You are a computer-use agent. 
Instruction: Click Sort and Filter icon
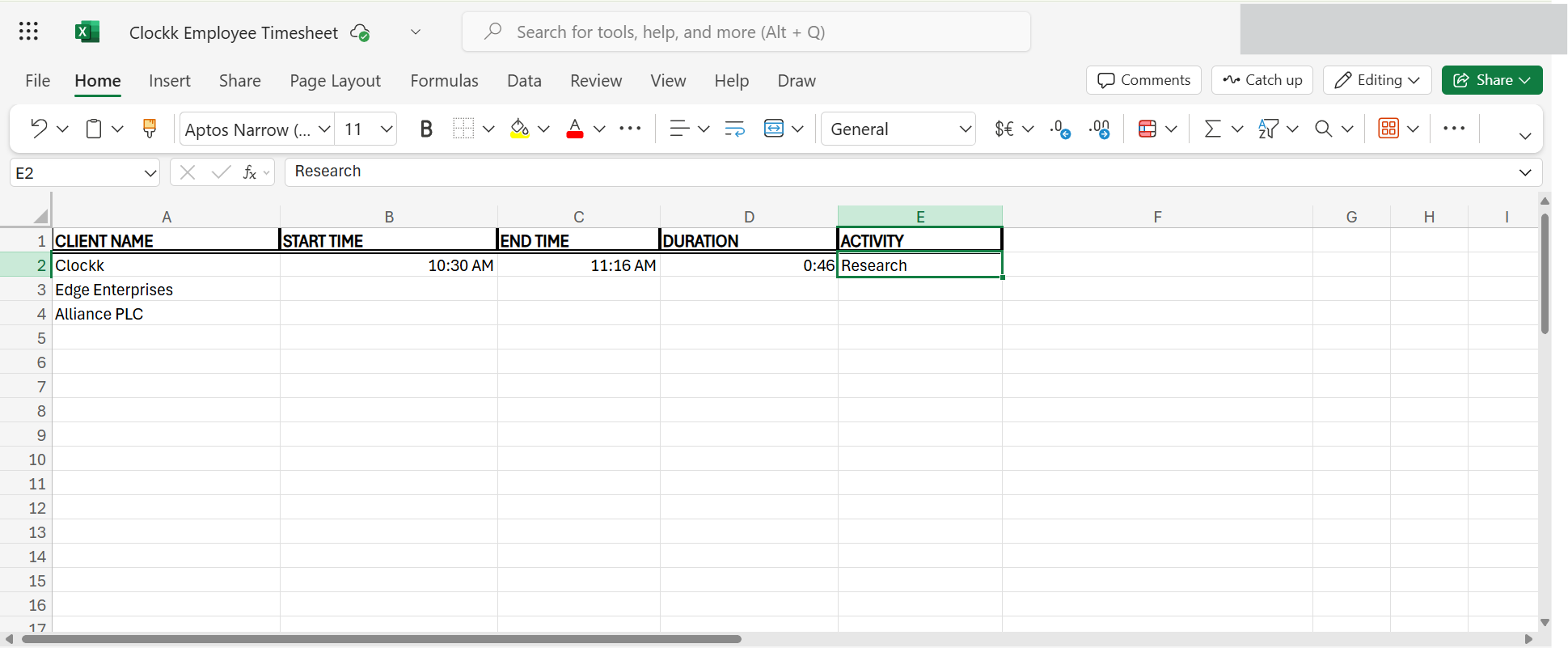(1268, 129)
